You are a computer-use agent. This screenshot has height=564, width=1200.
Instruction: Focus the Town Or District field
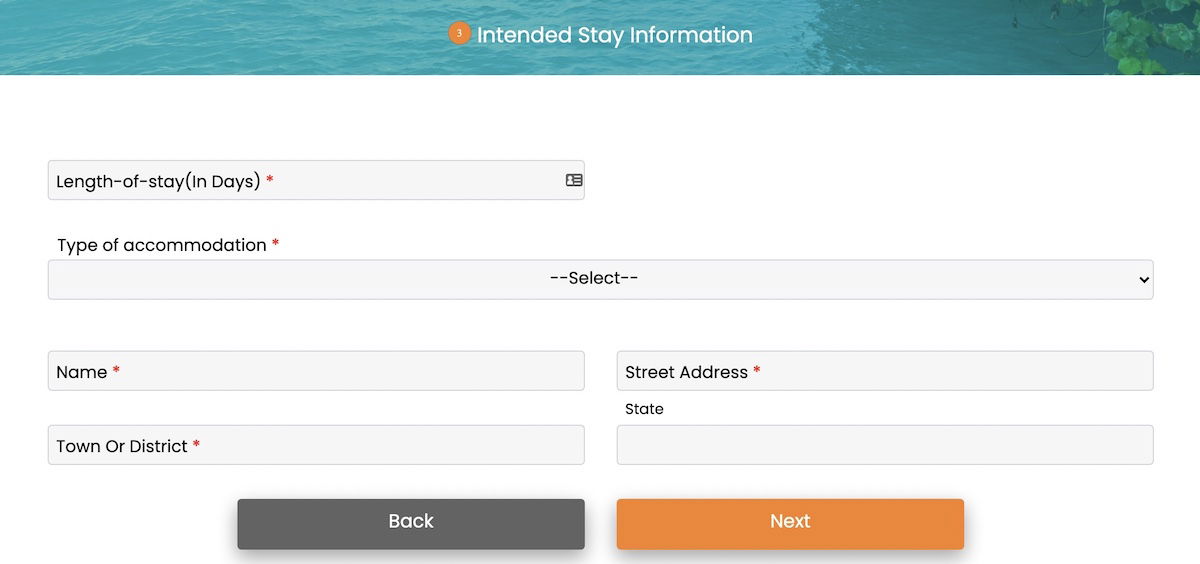(x=316, y=445)
